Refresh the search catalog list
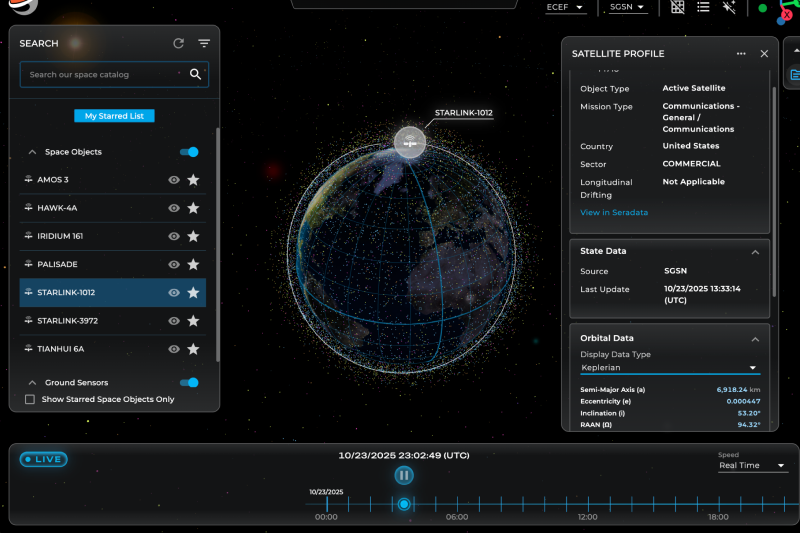800x533 pixels. (178, 43)
